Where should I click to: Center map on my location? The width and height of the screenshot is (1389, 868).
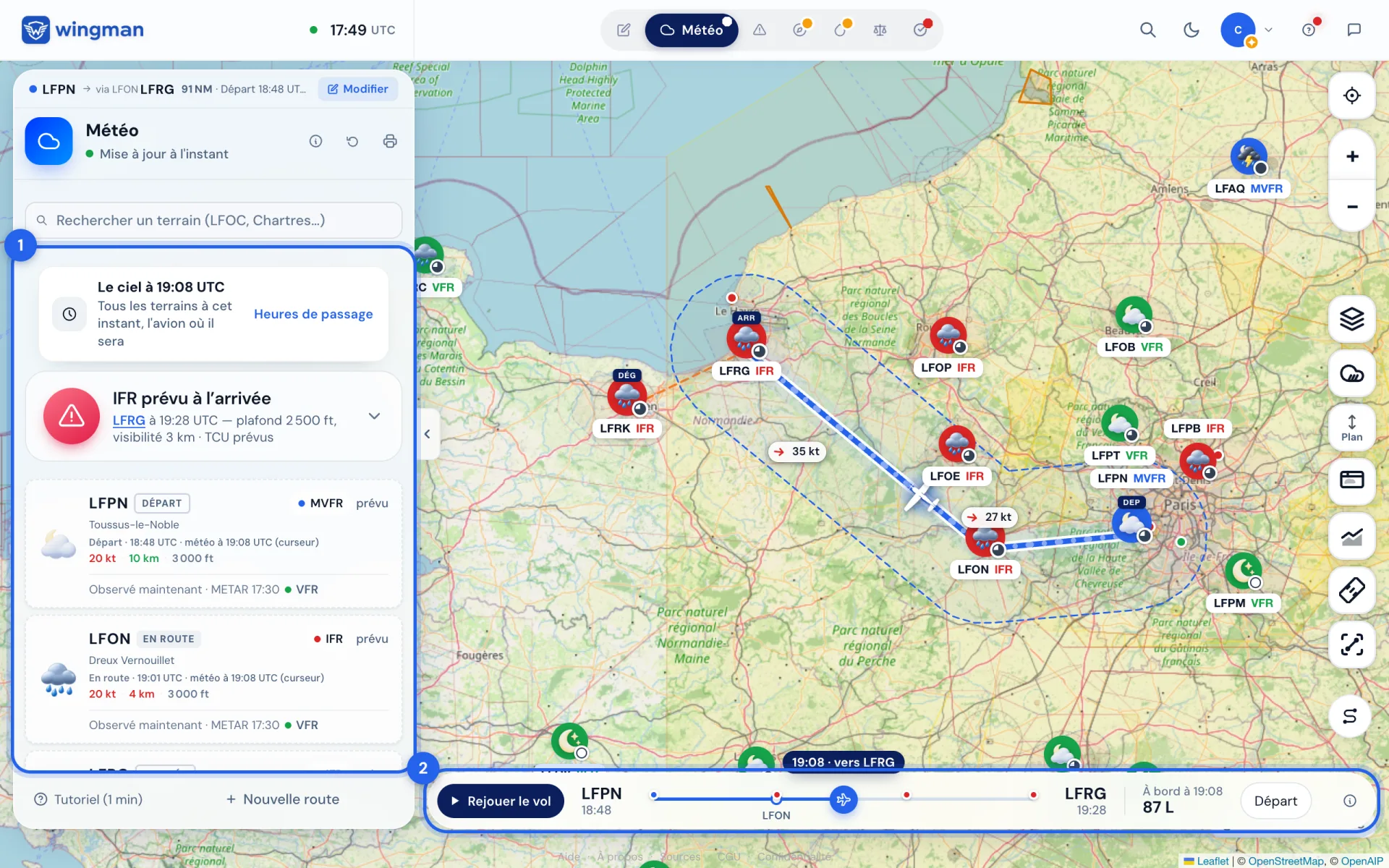pos(1351,95)
